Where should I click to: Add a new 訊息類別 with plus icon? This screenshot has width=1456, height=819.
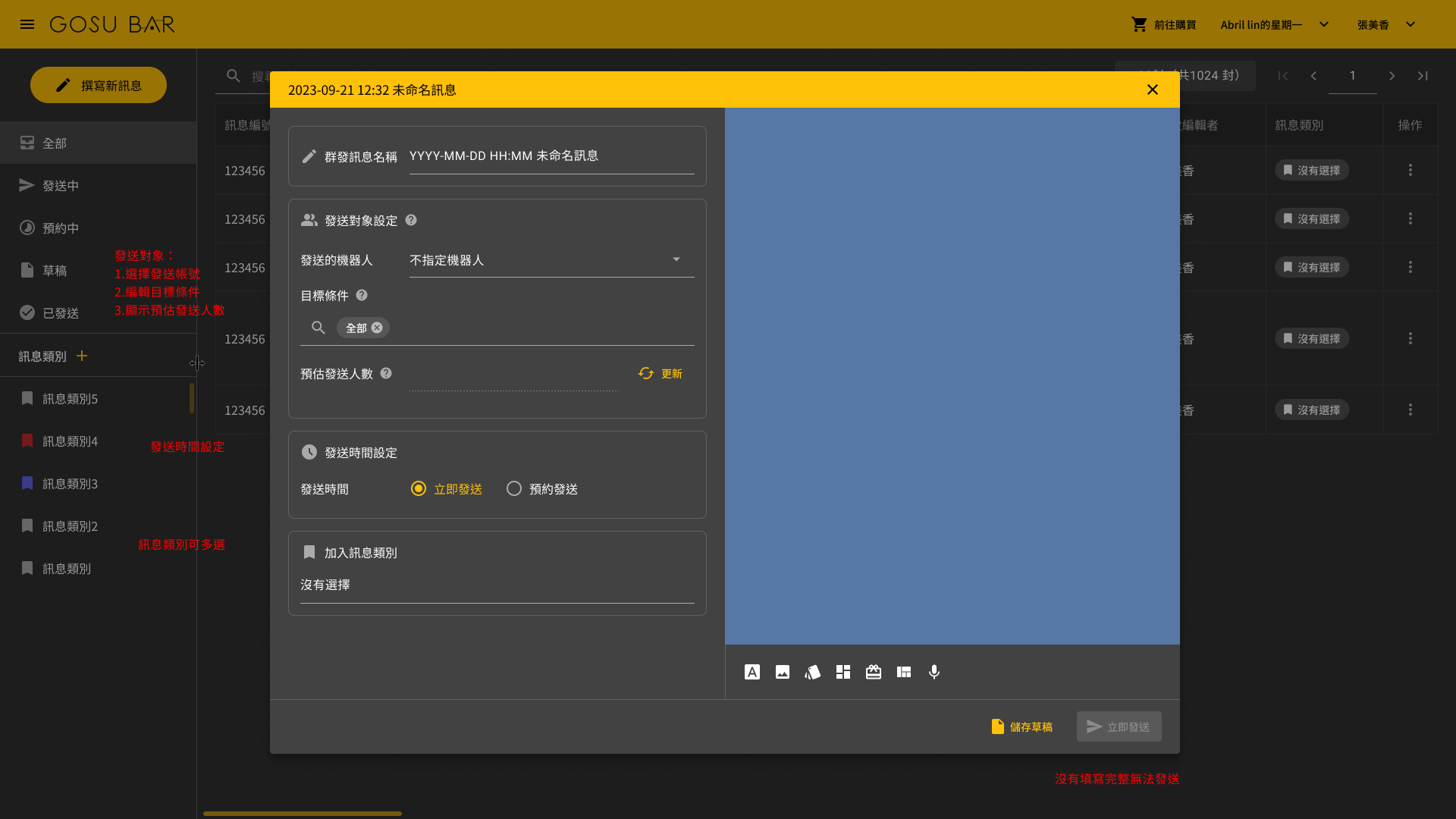[82, 356]
